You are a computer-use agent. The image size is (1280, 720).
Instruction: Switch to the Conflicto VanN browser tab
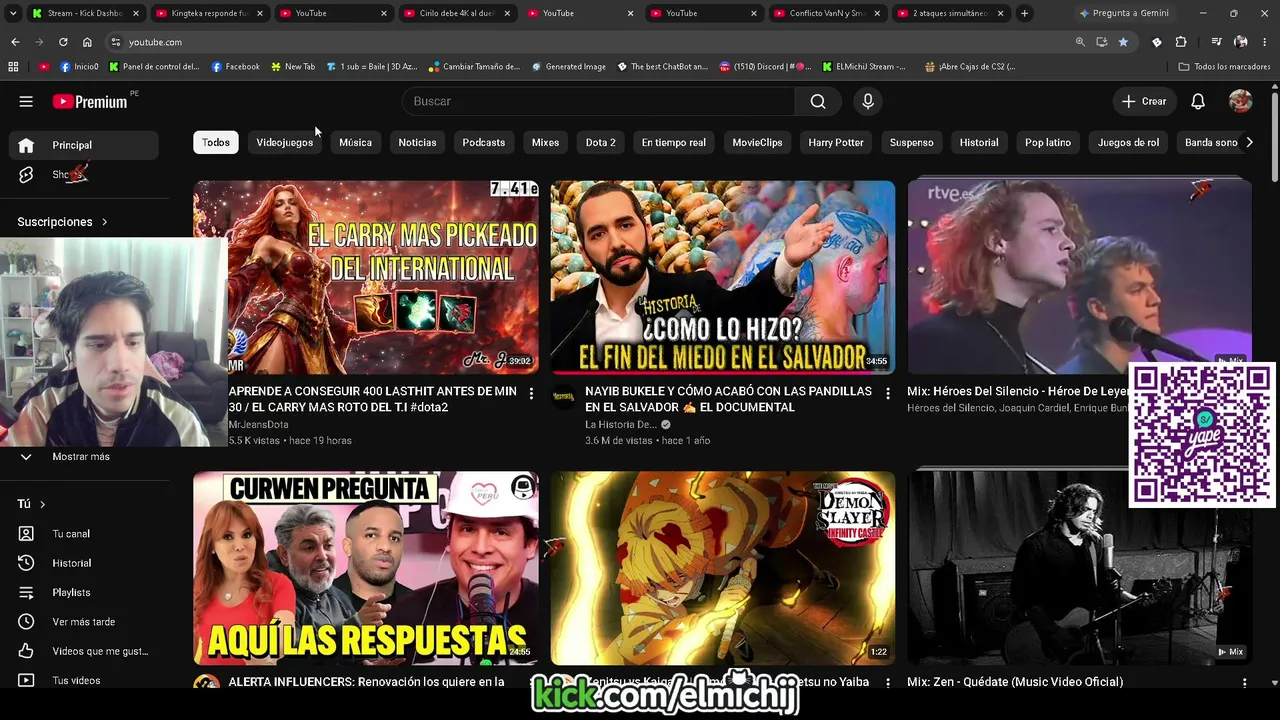tap(827, 13)
